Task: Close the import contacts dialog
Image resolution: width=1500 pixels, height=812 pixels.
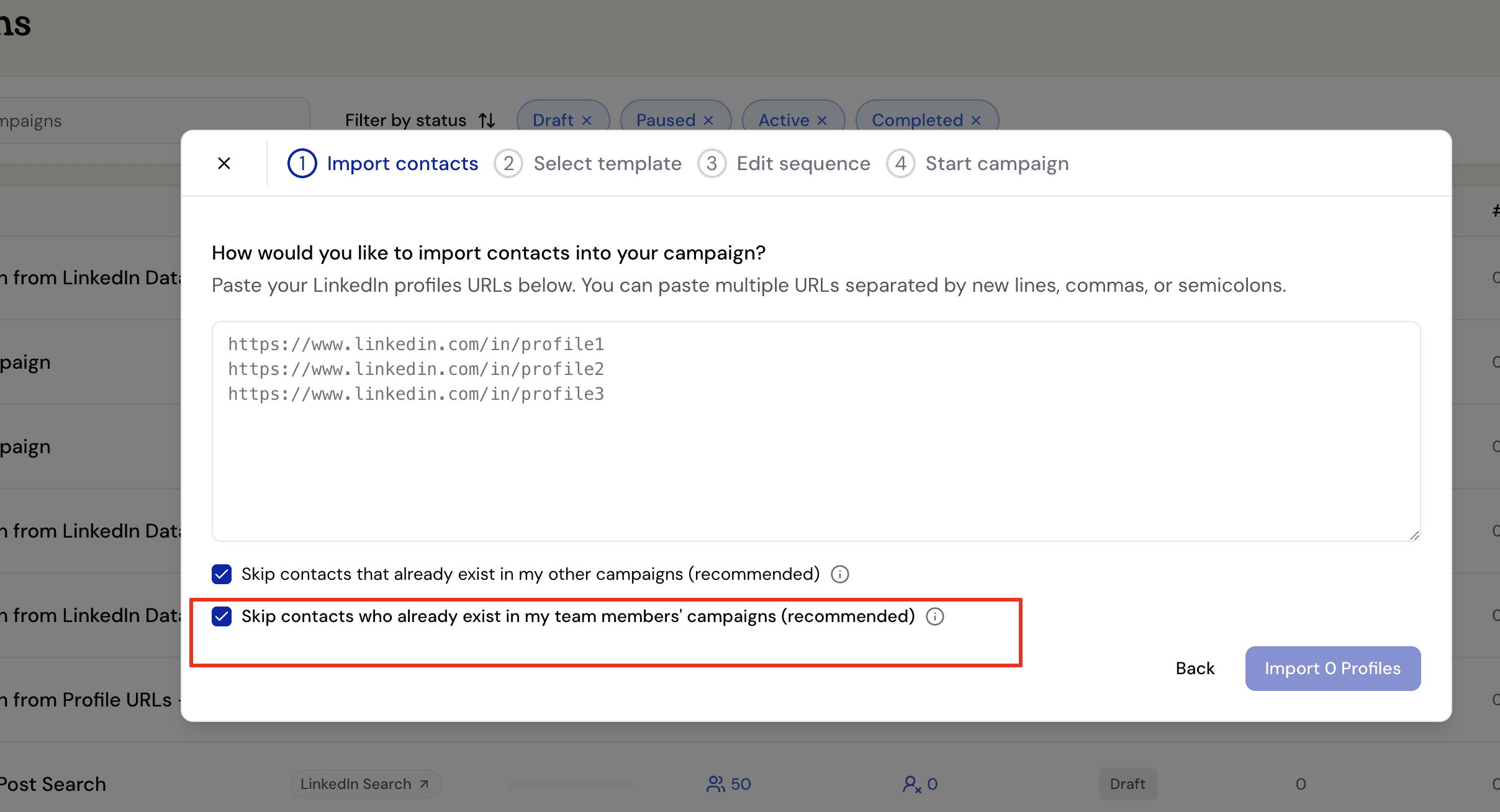Action: (224, 163)
